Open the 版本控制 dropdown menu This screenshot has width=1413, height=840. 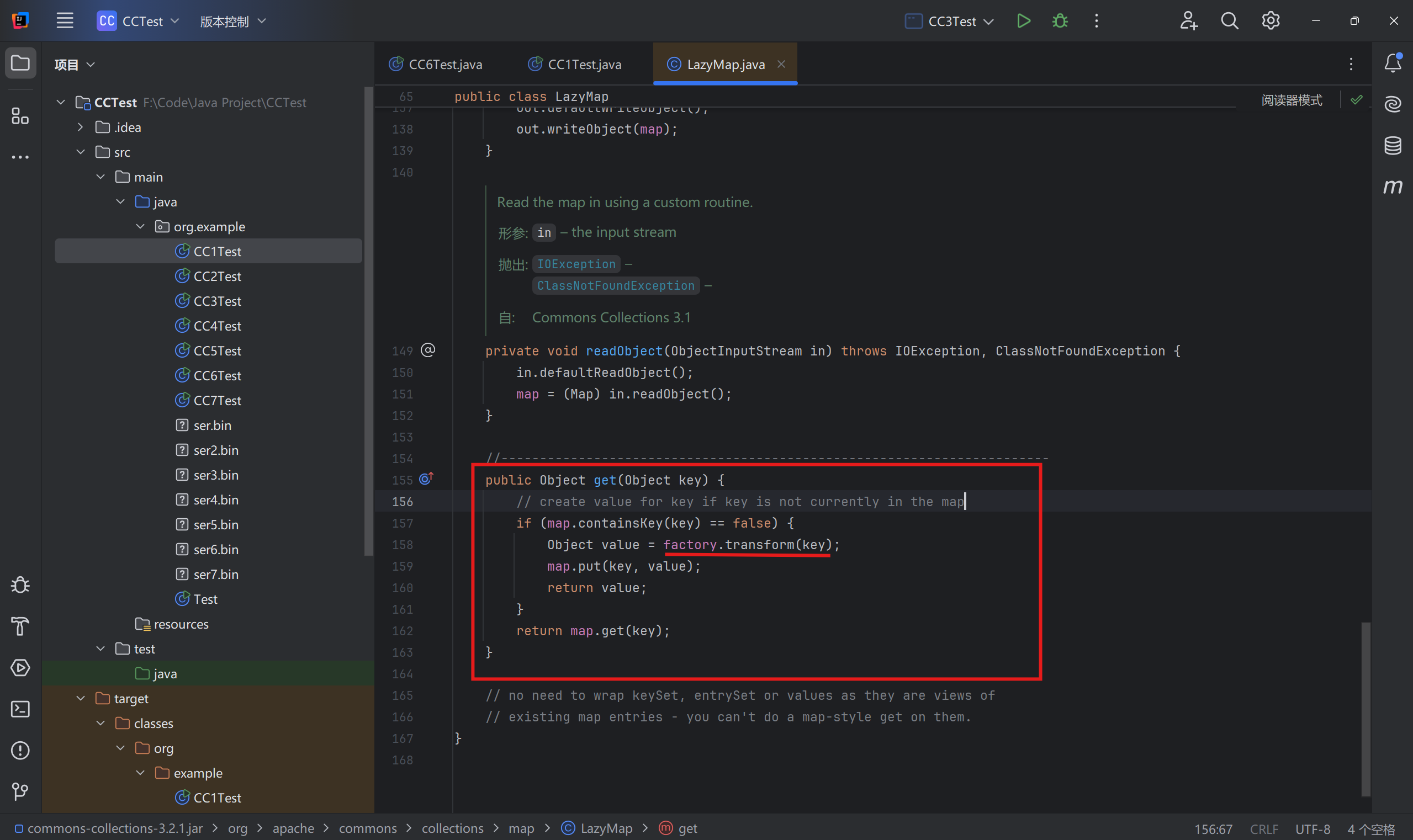click(232, 22)
